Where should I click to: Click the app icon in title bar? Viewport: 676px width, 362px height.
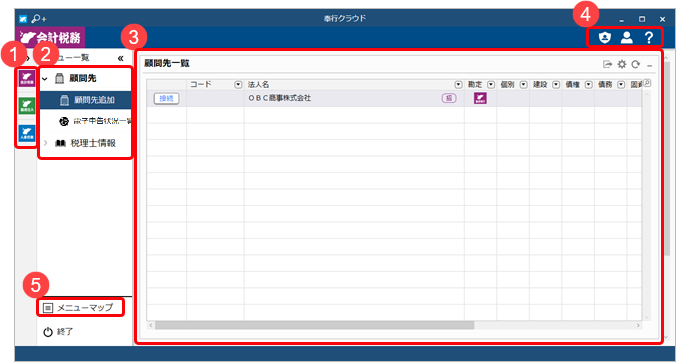pos(23,19)
